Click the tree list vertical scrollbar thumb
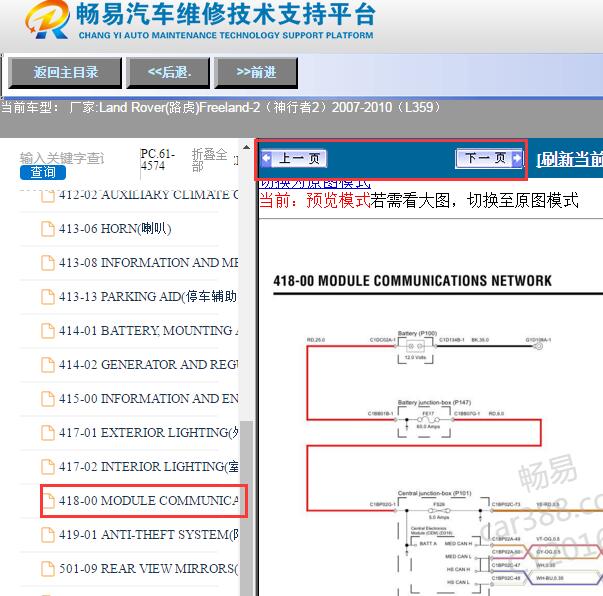Image resolution: width=603 pixels, height=596 pixels. (x=246, y=508)
